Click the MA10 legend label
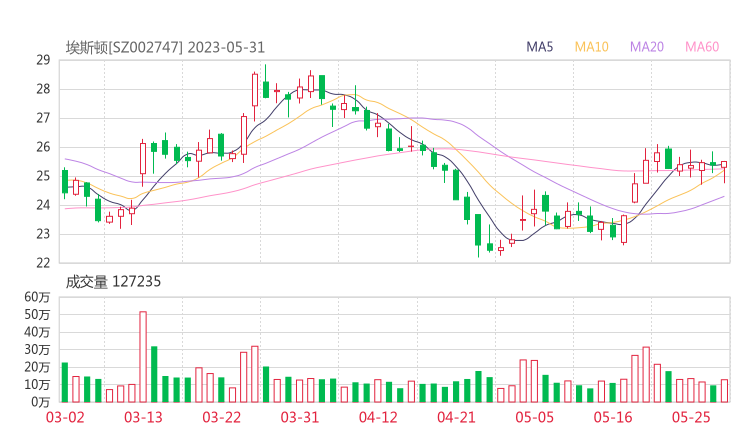 point(591,47)
